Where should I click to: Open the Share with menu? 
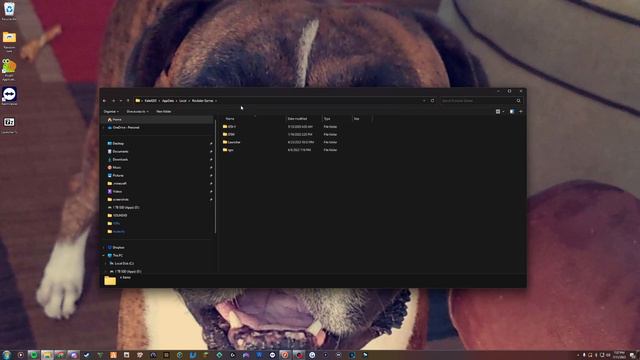click(137, 111)
